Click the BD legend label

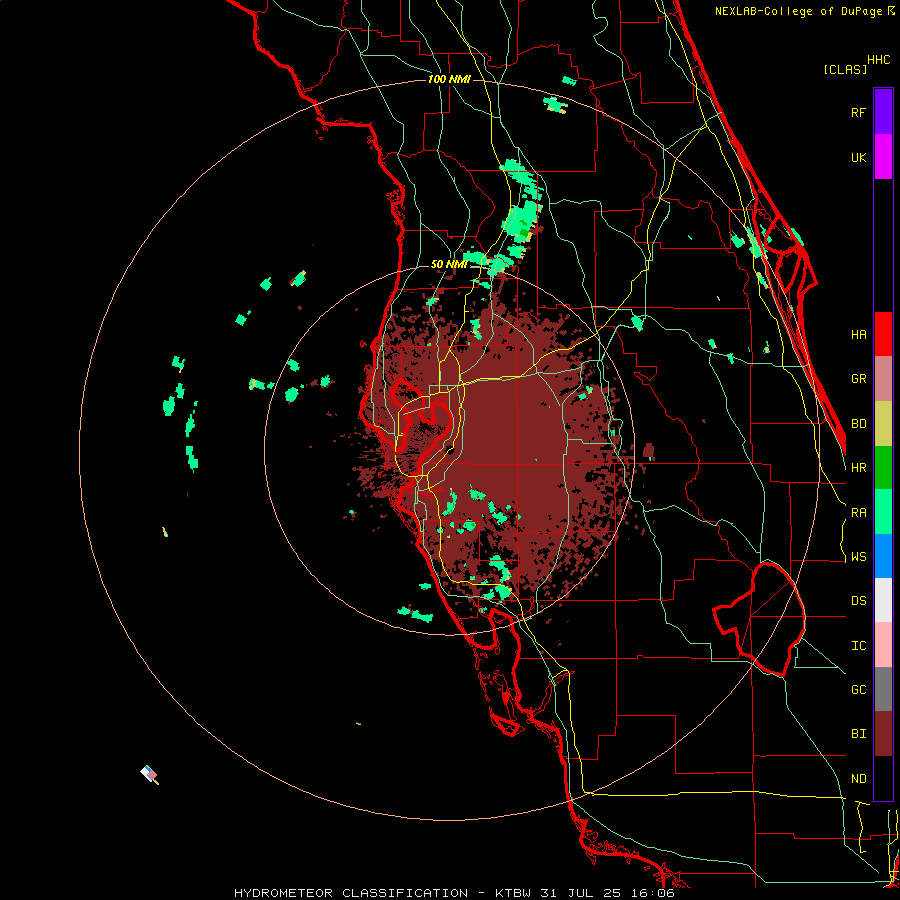(x=858, y=424)
